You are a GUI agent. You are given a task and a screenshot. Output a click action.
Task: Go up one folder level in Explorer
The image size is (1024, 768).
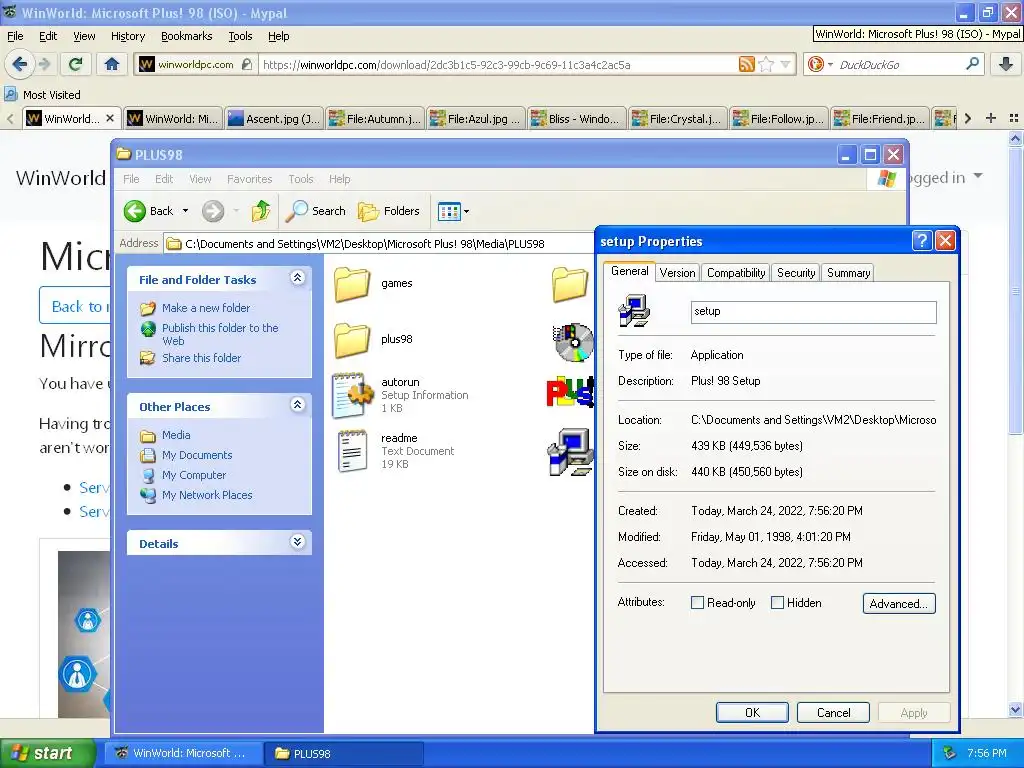point(261,211)
